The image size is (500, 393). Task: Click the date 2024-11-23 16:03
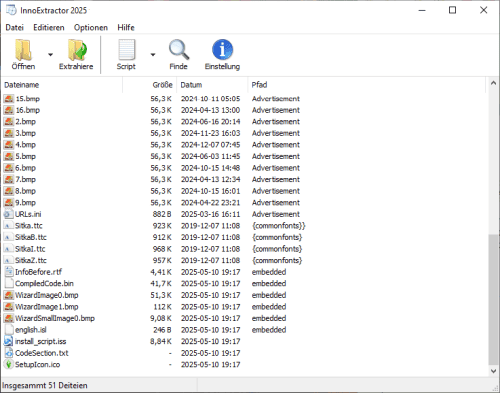(210, 133)
